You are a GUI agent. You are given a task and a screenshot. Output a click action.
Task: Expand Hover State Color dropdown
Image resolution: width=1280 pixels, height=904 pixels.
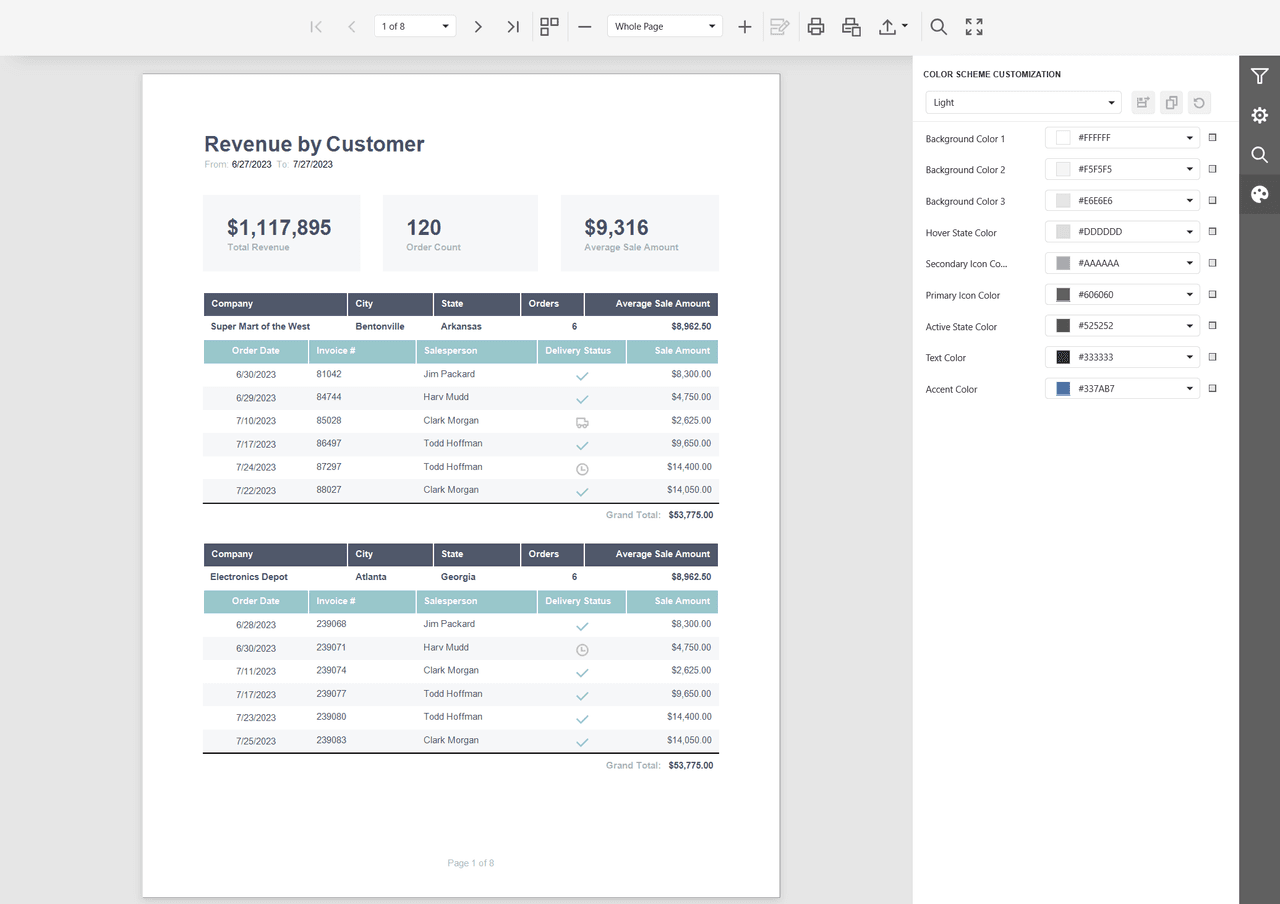point(1190,232)
